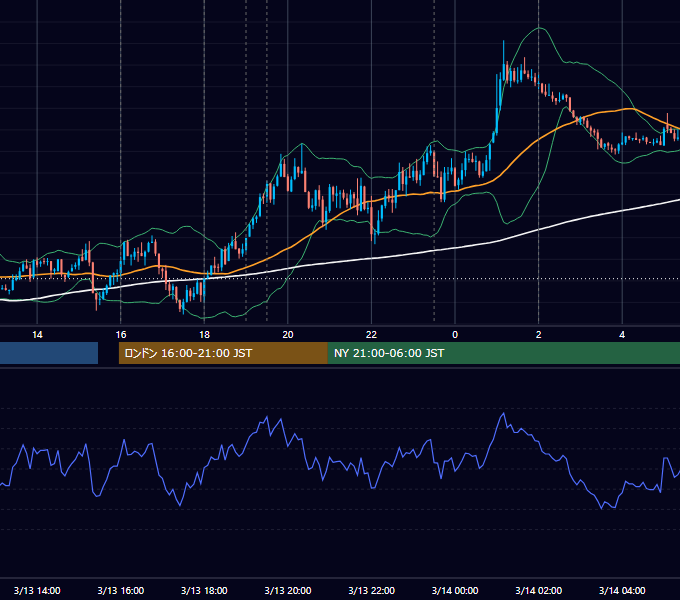Select the '0' hour label on price chart axis
This screenshot has width=680, height=600.
[x=455, y=335]
